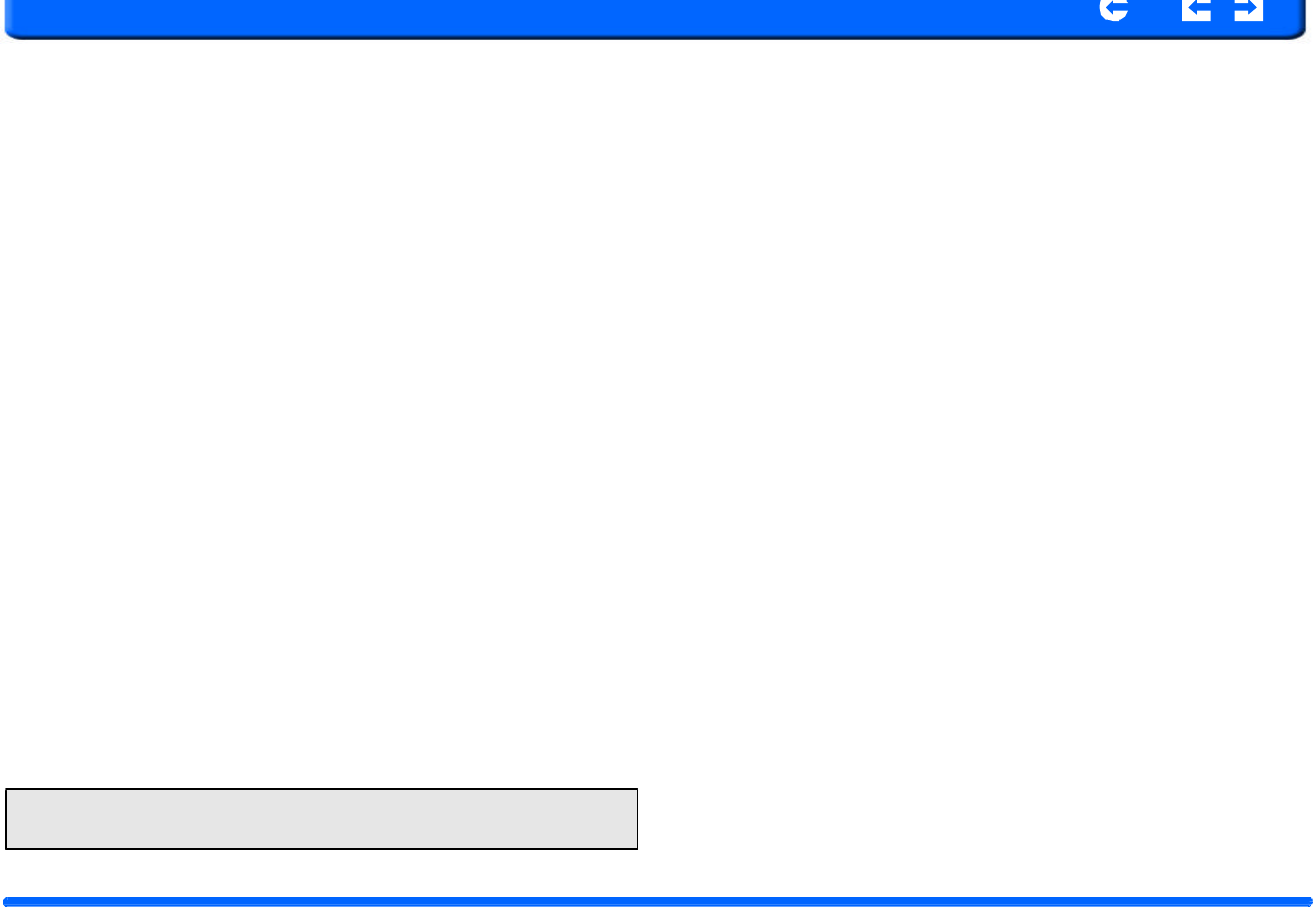Go to the previous page arrow

coord(1196,10)
